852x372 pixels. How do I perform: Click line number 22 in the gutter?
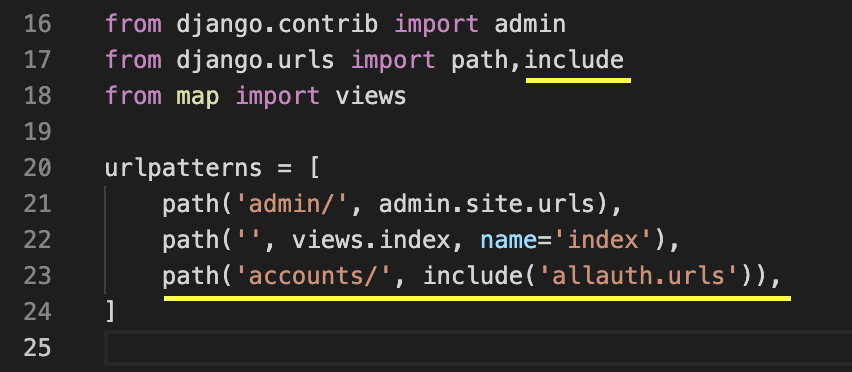(37, 240)
